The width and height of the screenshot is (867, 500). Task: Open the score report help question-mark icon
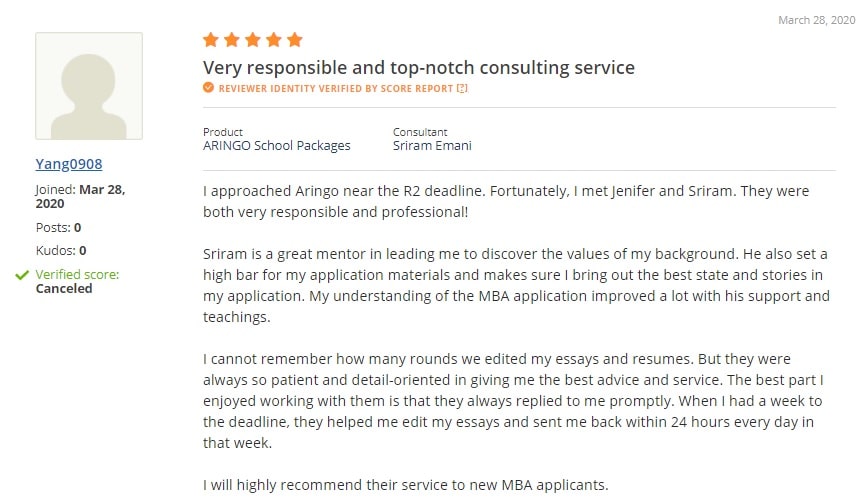(x=462, y=88)
